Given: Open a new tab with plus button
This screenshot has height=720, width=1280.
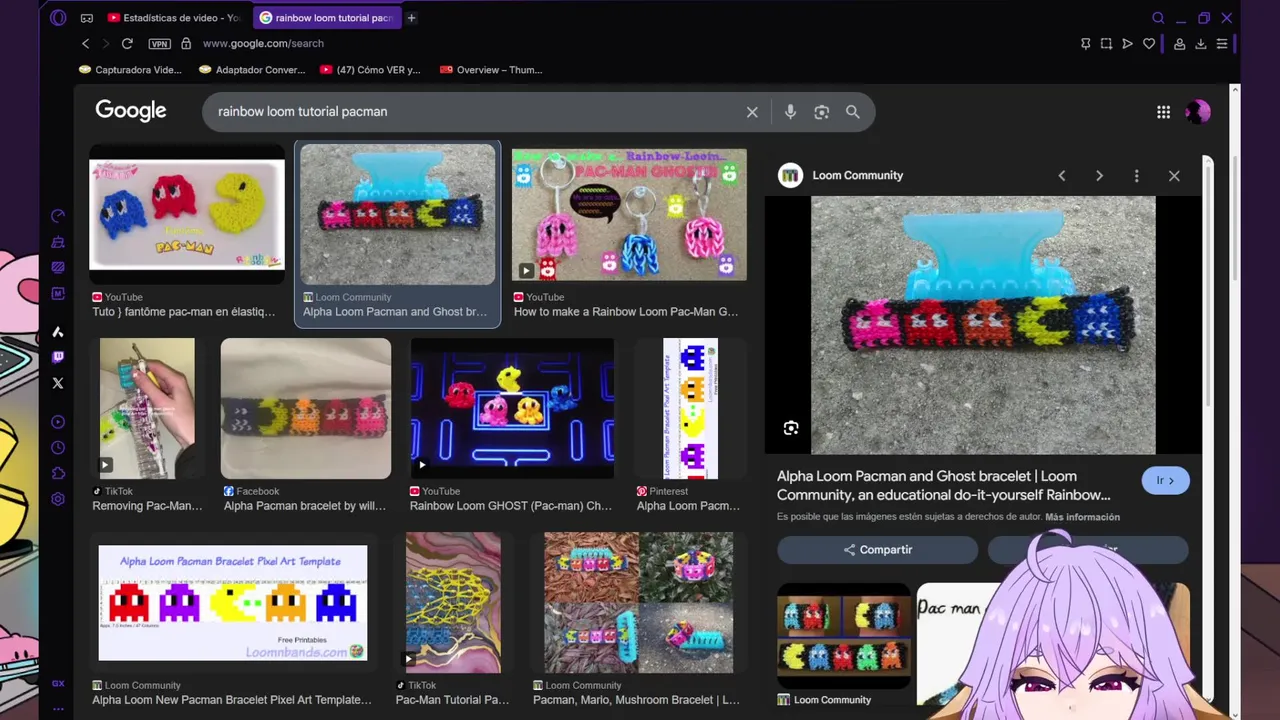Looking at the screenshot, I should tap(411, 18).
